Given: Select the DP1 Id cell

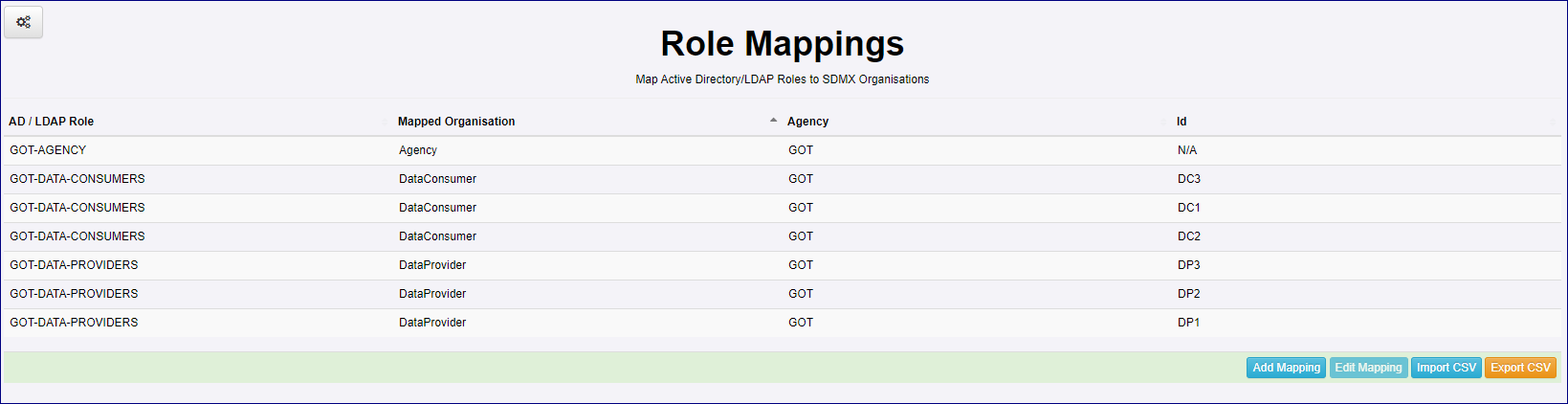Looking at the screenshot, I should [x=1188, y=323].
